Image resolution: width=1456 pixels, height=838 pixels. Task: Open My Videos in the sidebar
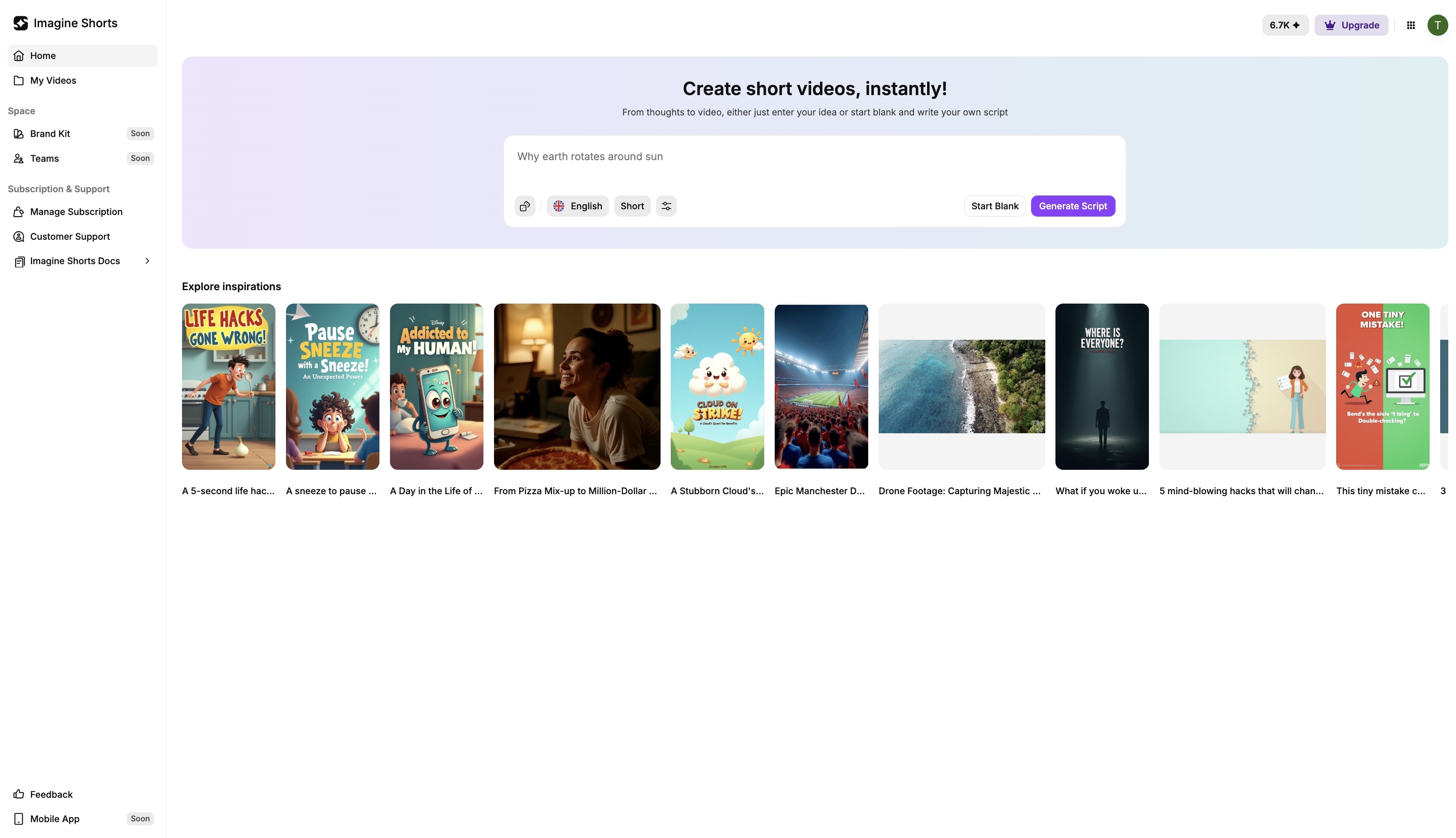click(82, 80)
